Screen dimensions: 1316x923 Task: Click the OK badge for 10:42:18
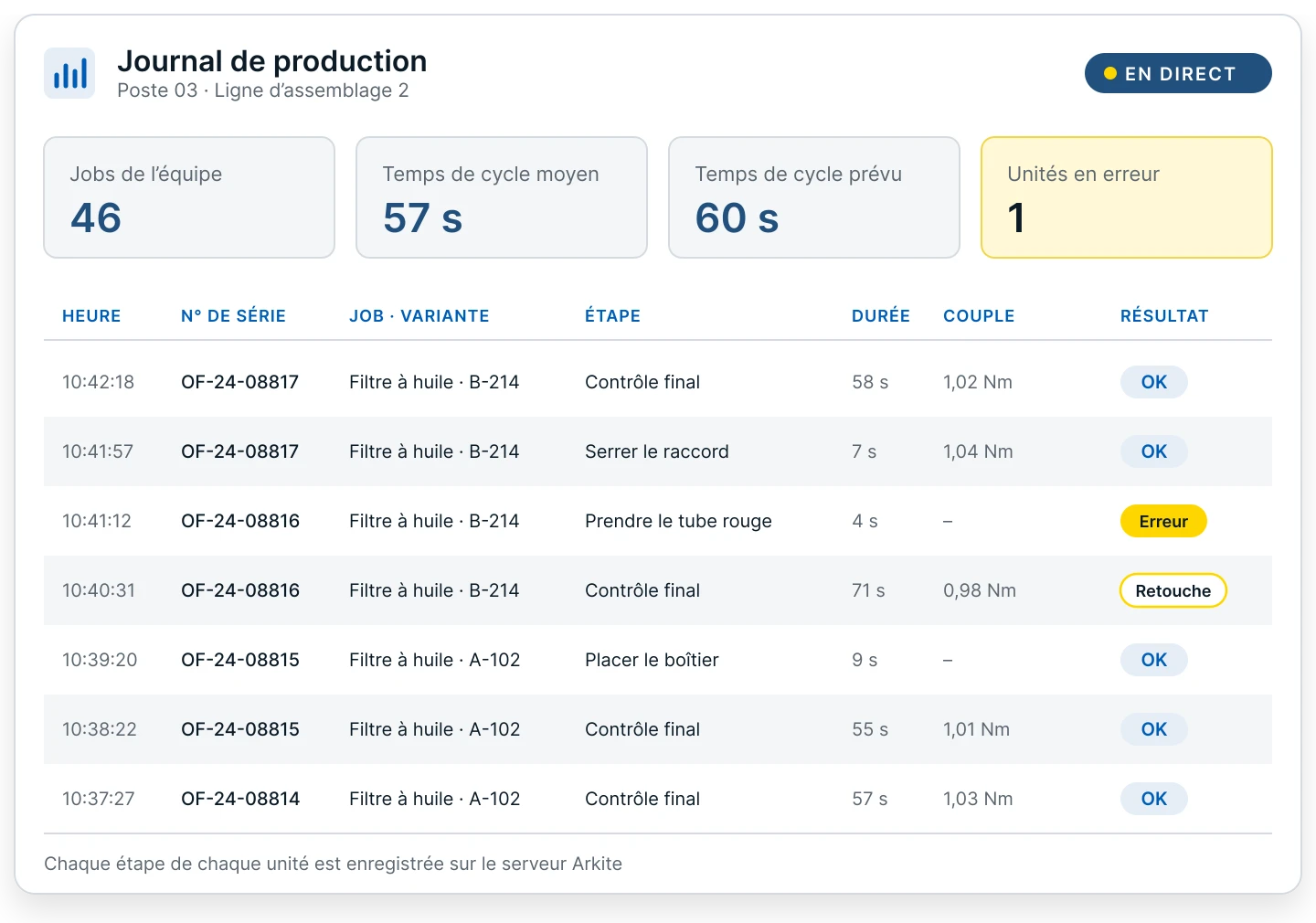point(1154,382)
